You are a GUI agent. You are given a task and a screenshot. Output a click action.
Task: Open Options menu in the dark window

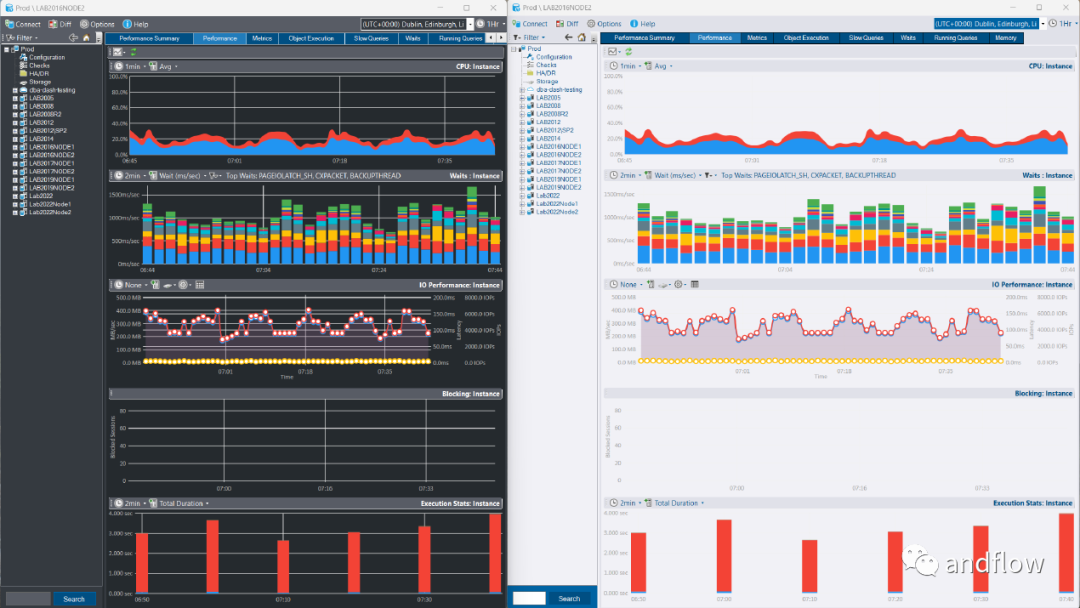click(97, 24)
